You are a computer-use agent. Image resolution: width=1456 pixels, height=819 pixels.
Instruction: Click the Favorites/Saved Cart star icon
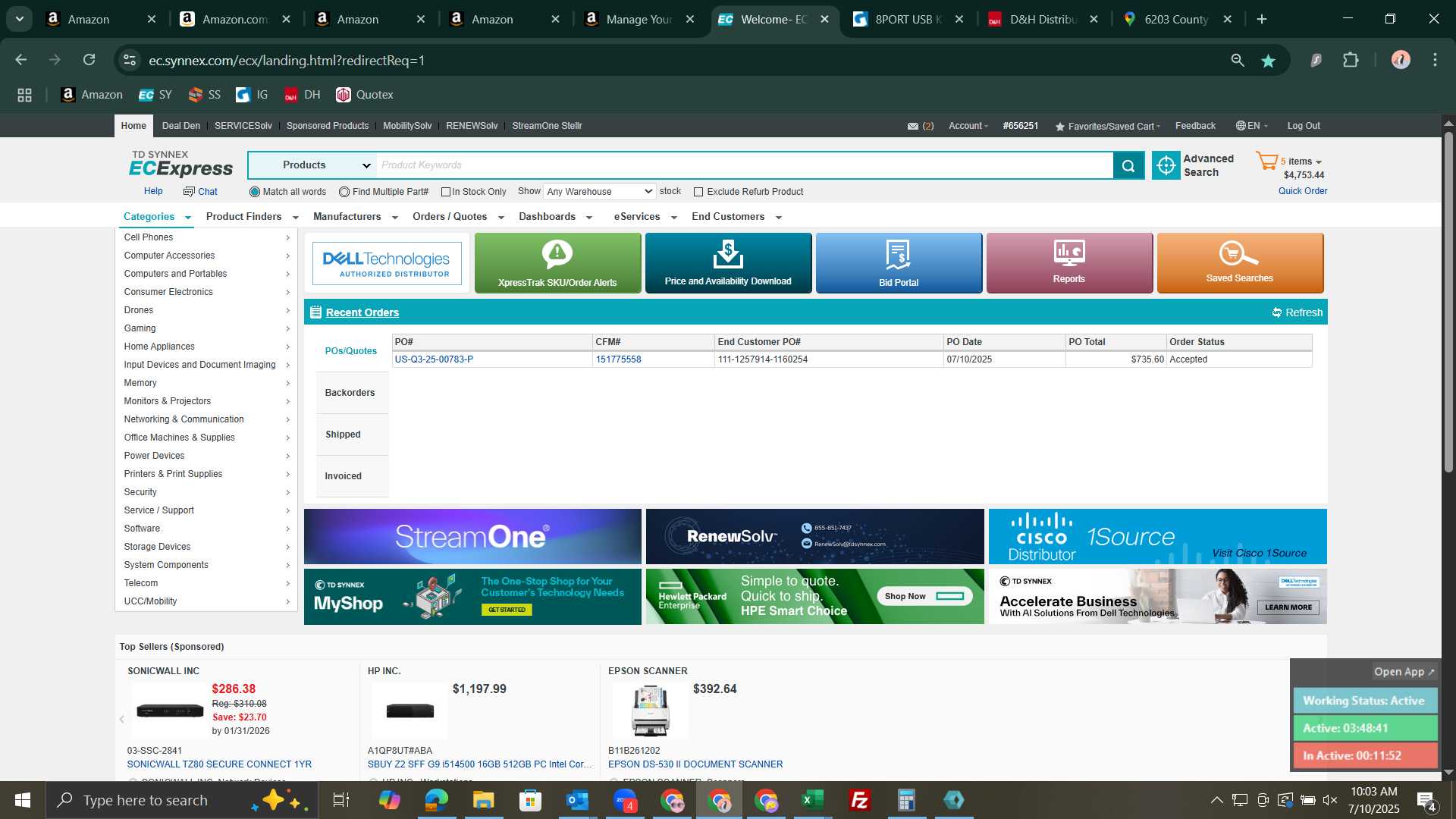(1059, 127)
